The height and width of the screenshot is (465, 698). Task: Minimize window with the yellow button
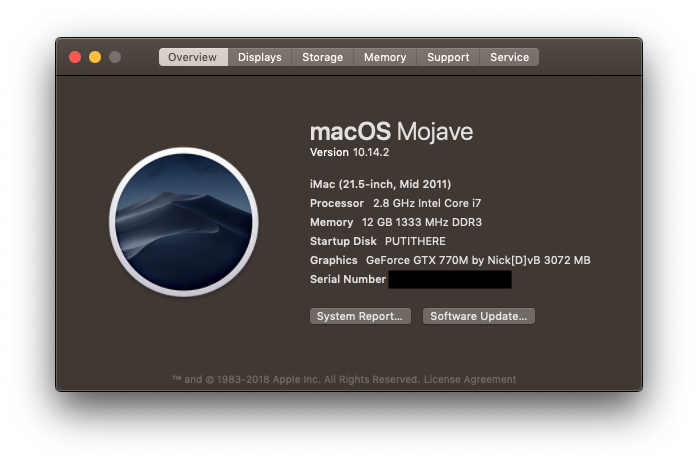coord(95,57)
